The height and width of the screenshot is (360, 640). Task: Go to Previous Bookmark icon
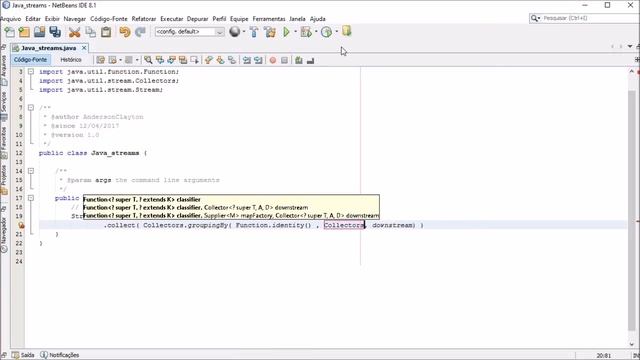(x=209, y=60)
